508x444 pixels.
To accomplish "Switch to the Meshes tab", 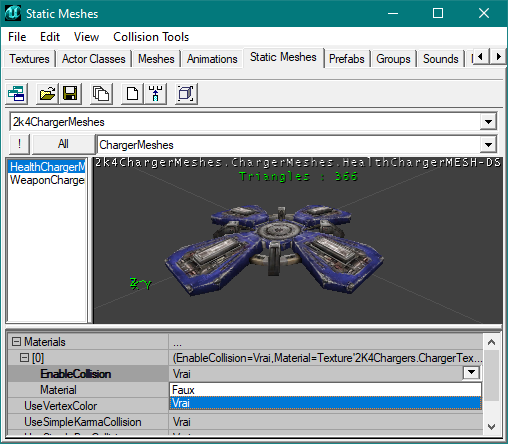I will click(156, 59).
